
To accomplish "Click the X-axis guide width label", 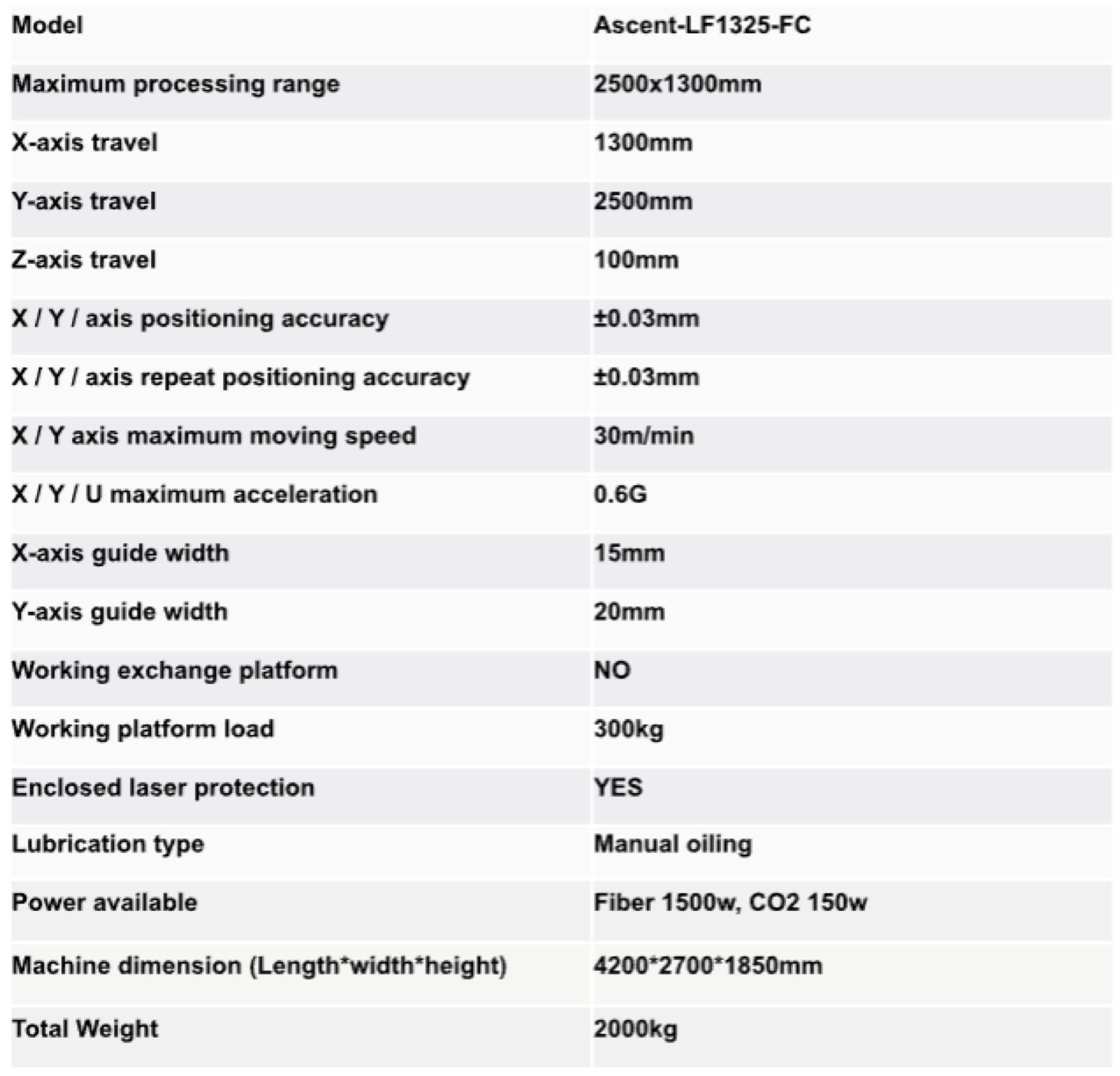I will [120, 554].
